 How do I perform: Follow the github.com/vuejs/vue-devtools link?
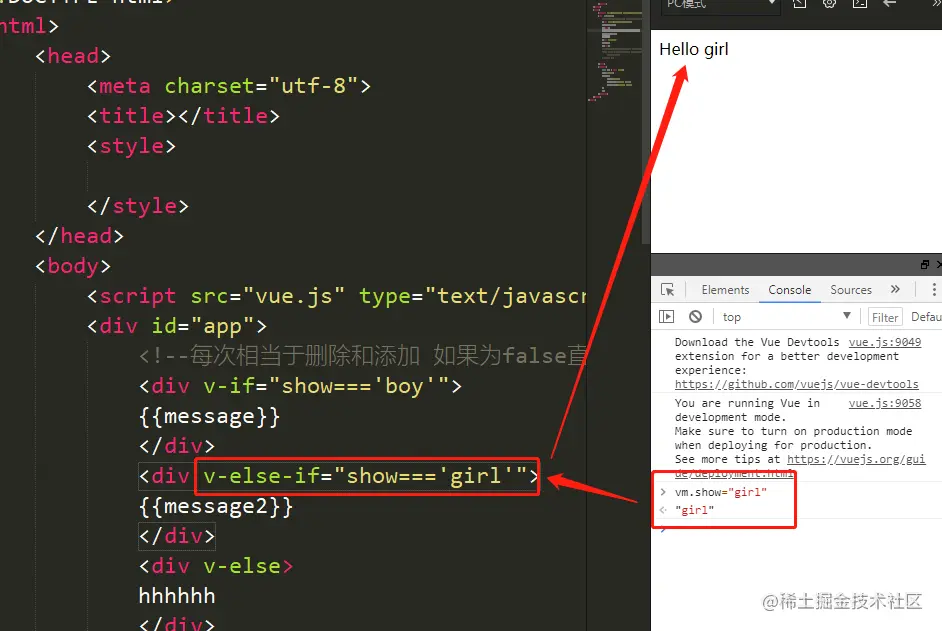pos(797,384)
